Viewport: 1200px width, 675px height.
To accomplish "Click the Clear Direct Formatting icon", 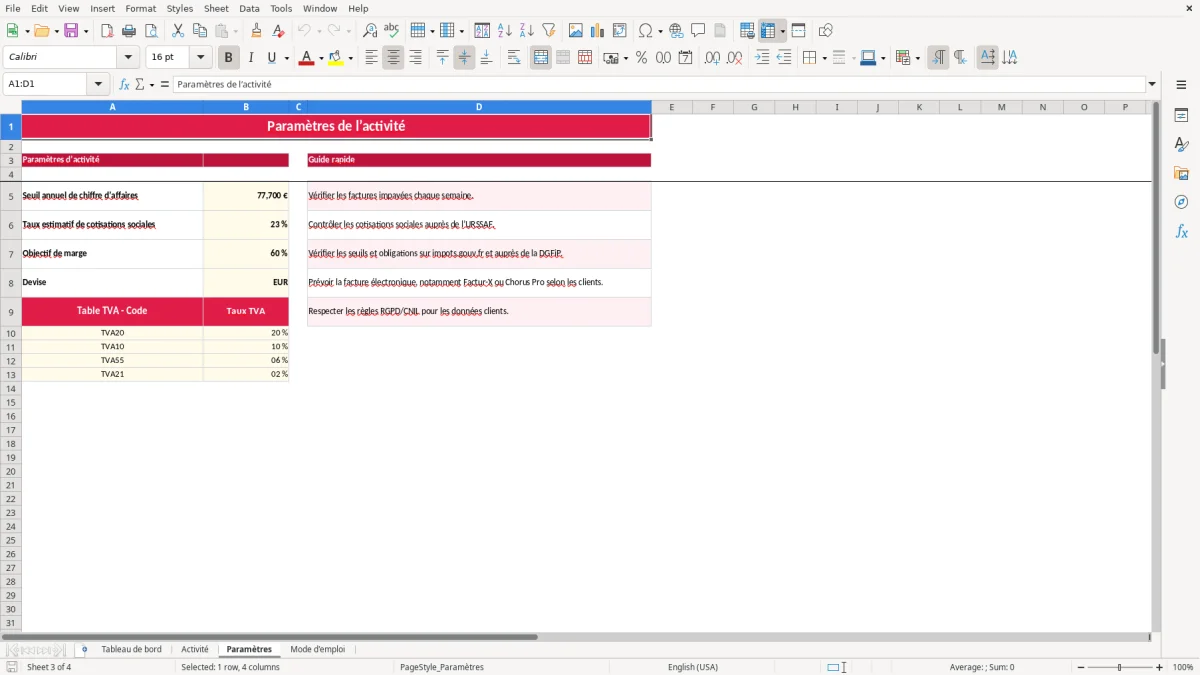I will coord(279,31).
